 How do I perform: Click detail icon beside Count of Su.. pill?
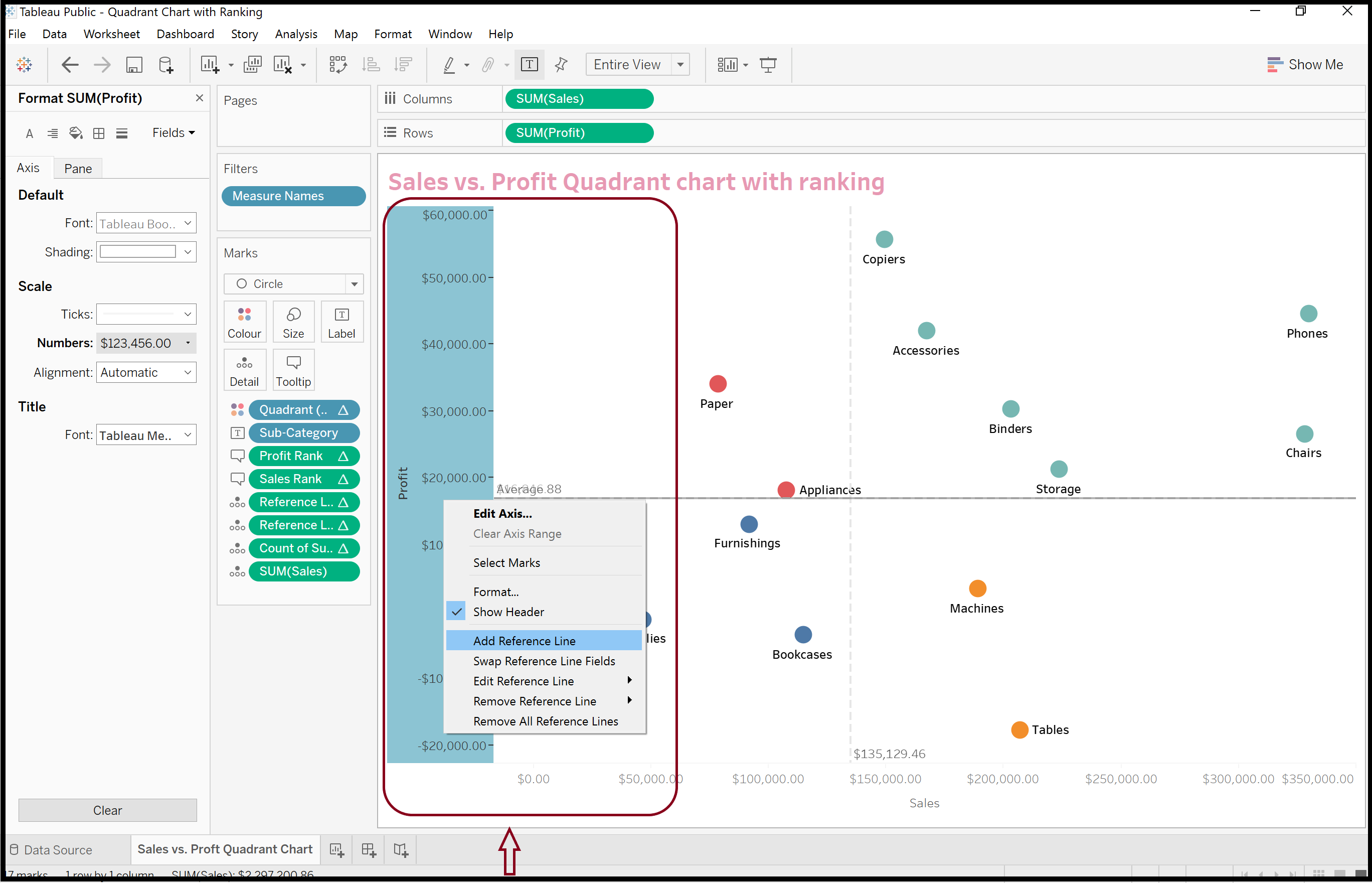coord(237,549)
